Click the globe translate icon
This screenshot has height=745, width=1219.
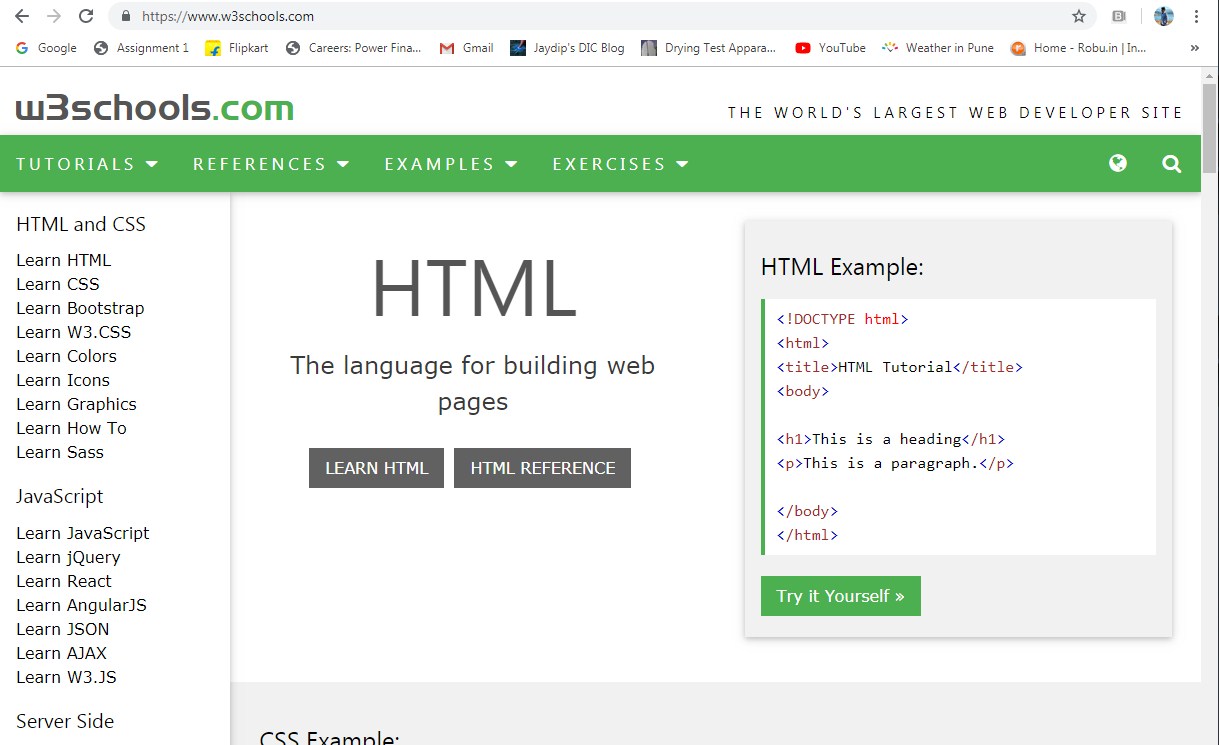(x=1118, y=163)
